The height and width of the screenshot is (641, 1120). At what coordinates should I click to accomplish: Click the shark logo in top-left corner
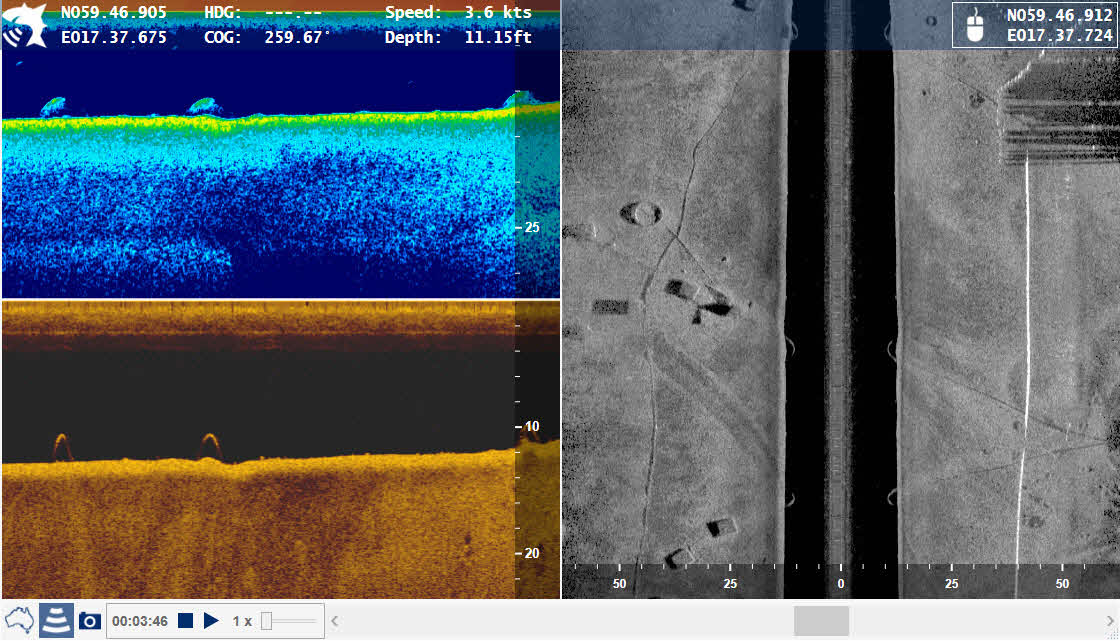(x=26, y=26)
